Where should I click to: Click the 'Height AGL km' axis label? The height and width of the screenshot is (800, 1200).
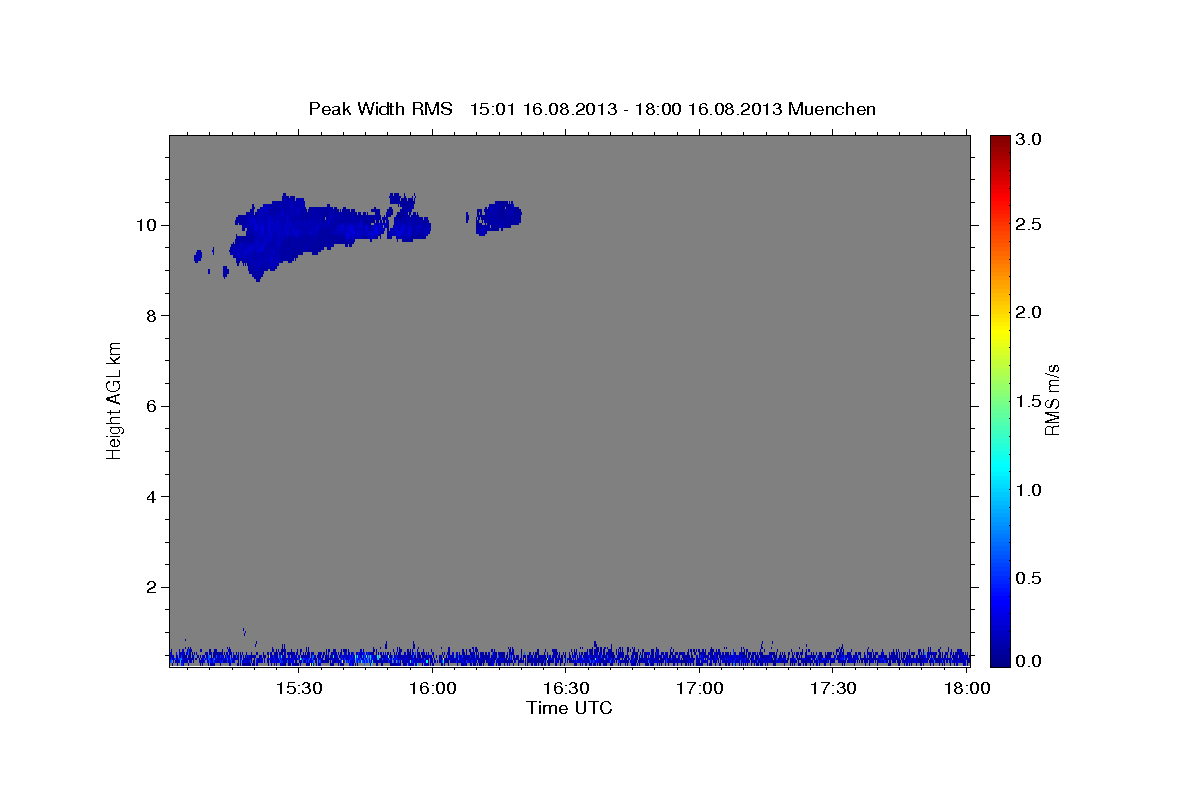pos(115,399)
